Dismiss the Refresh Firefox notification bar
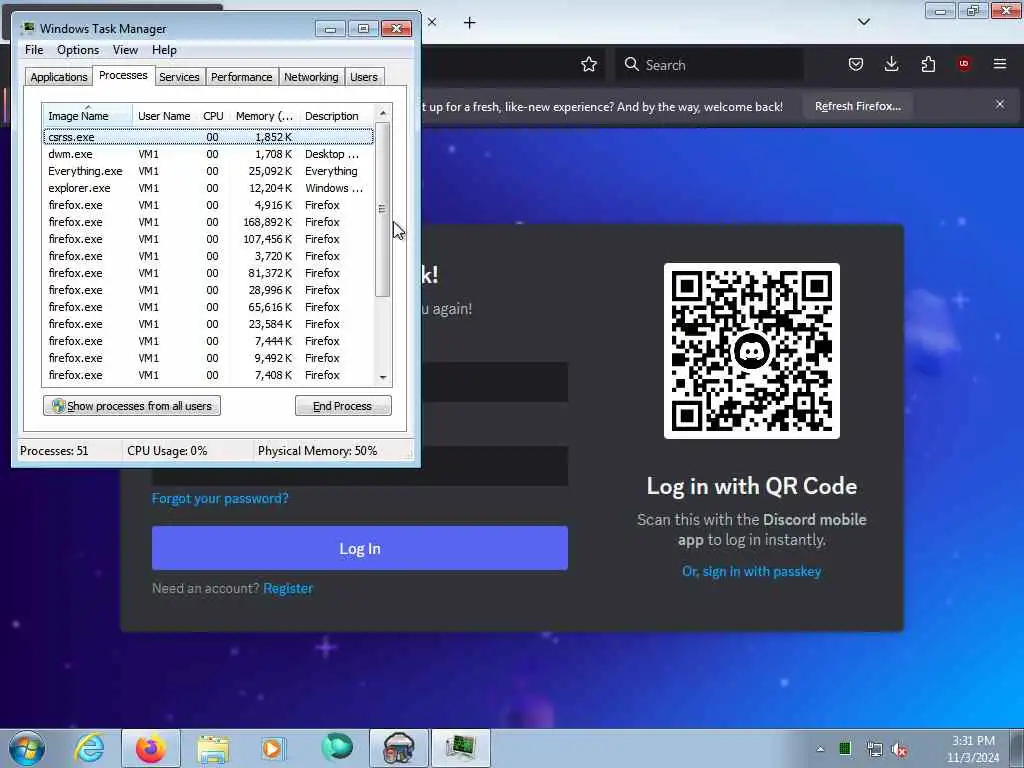 [1000, 104]
